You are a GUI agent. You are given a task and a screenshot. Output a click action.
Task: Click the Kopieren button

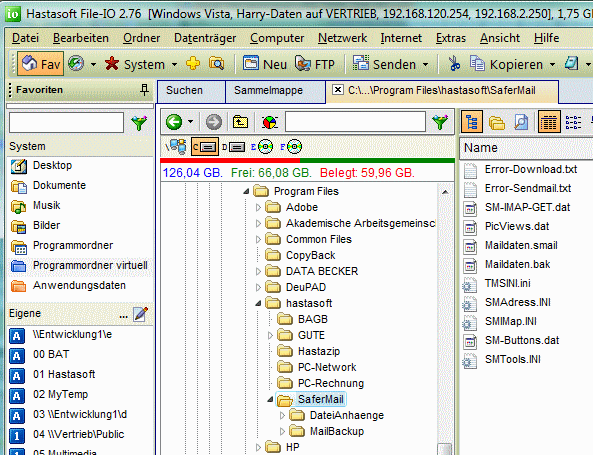pos(506,64)
